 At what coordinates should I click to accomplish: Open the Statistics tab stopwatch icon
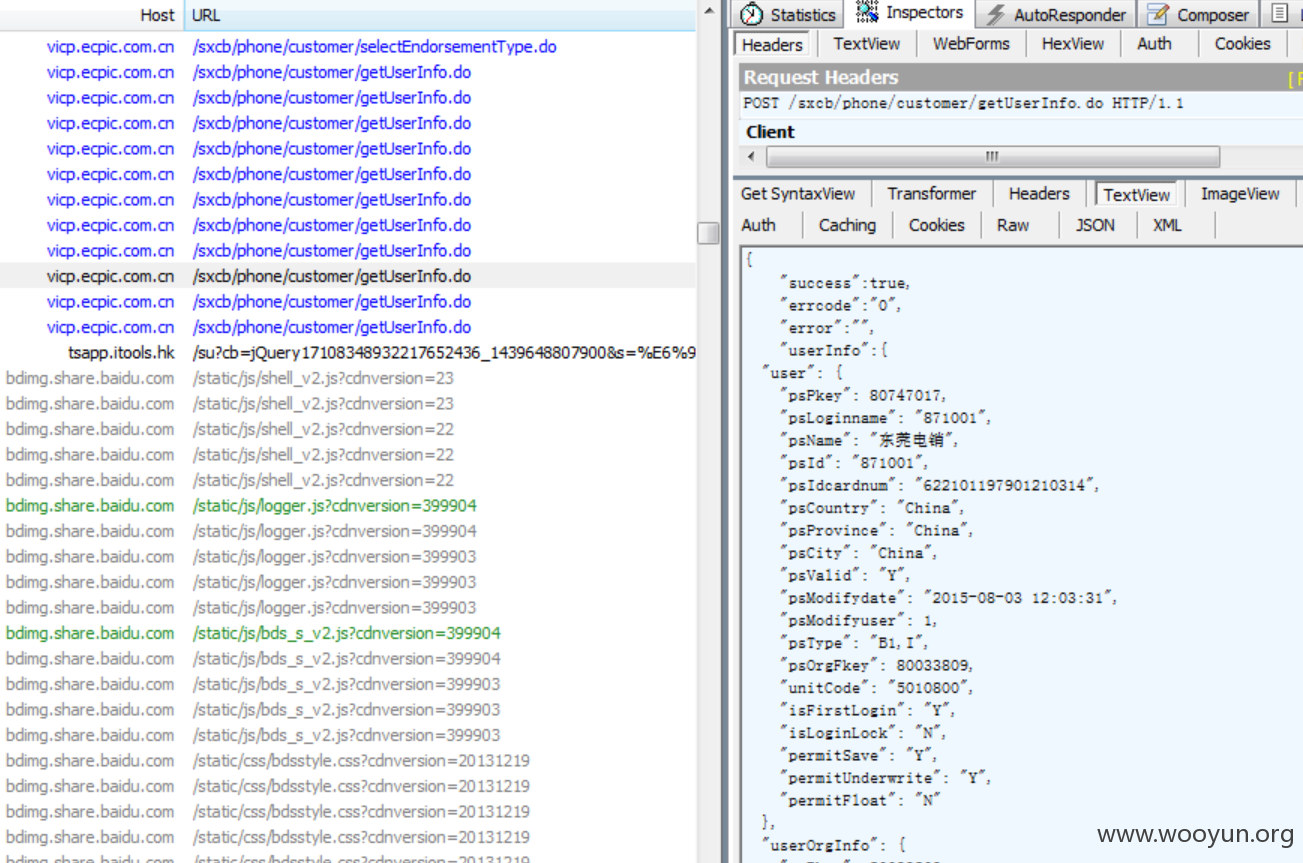pyautogui.click(x=752, y=15)
